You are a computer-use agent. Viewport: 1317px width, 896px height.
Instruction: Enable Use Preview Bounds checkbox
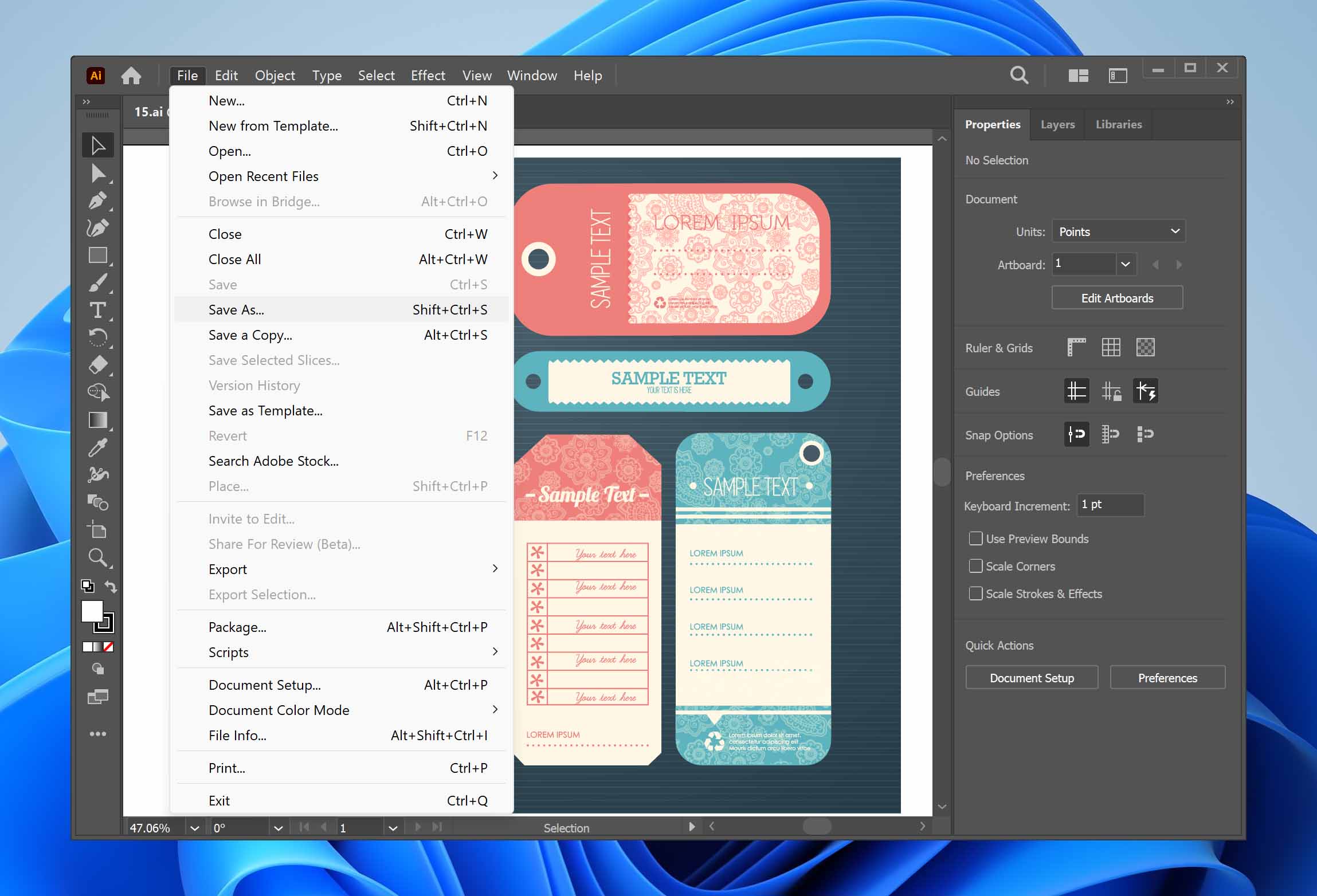point(975,539)
